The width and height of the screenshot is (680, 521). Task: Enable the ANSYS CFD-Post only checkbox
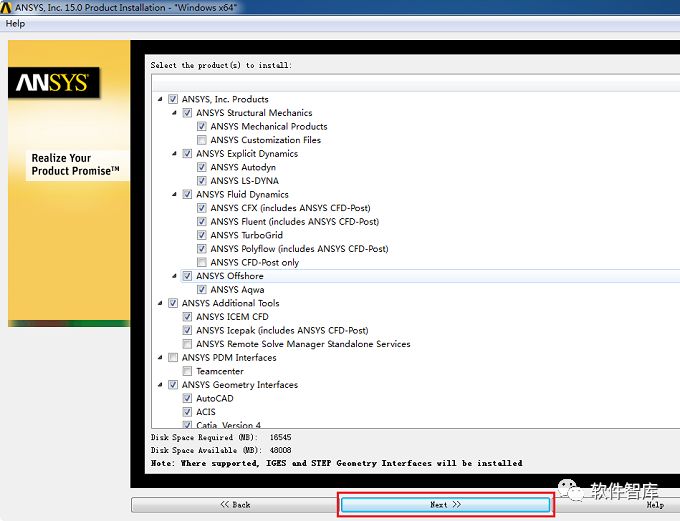tap(202, 262)
